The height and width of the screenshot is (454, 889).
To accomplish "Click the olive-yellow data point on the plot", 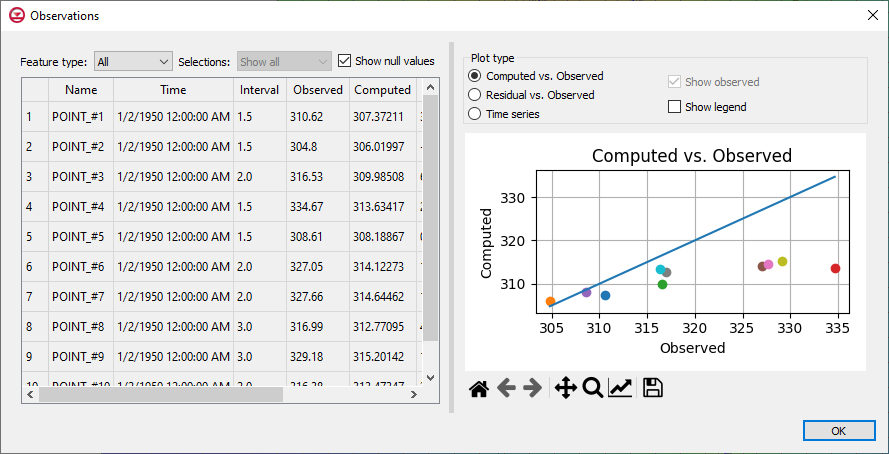I will click(782, 261).
